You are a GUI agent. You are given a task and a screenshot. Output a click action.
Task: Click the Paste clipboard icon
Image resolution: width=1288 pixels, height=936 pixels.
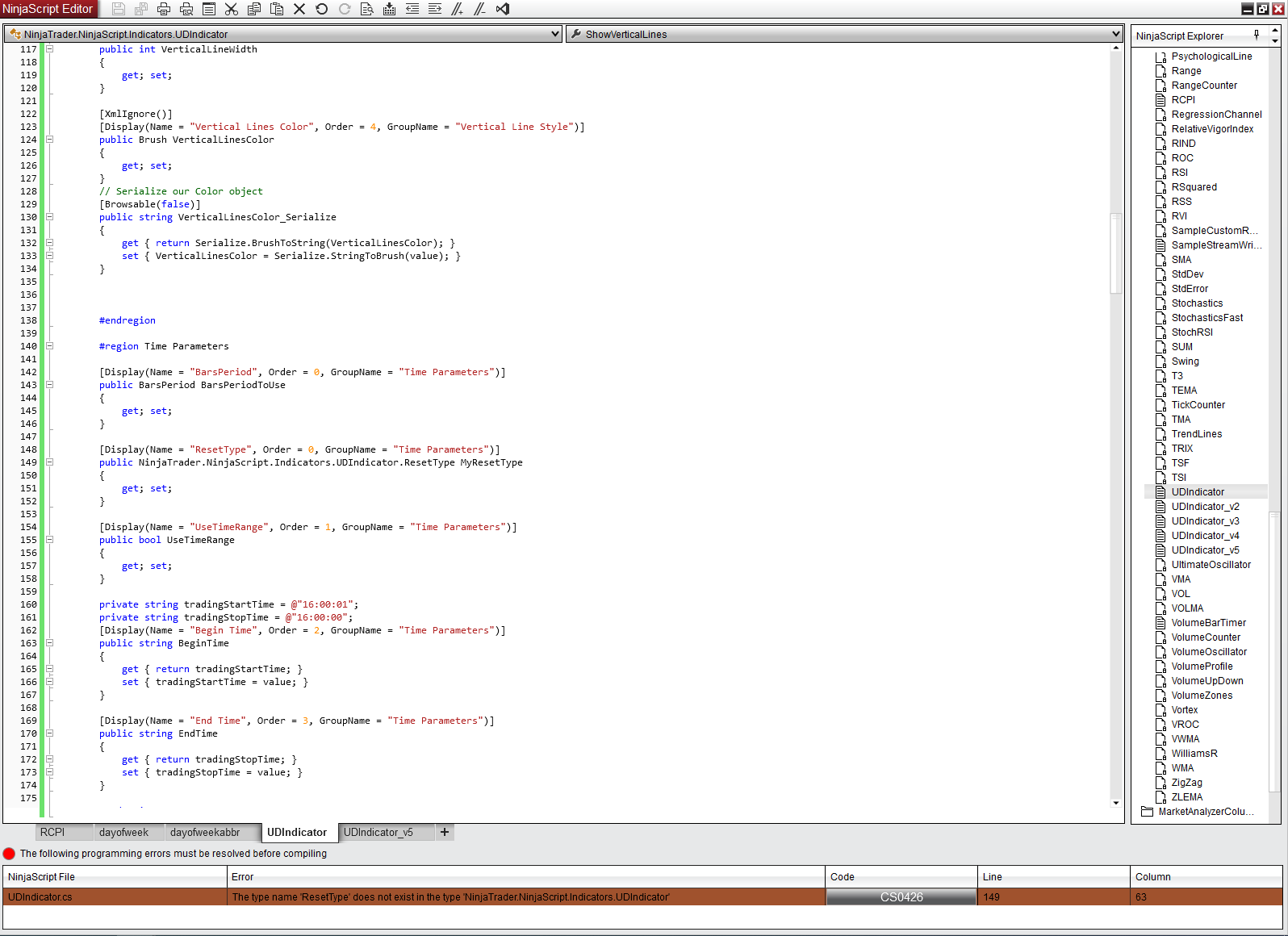click(277, 9)
